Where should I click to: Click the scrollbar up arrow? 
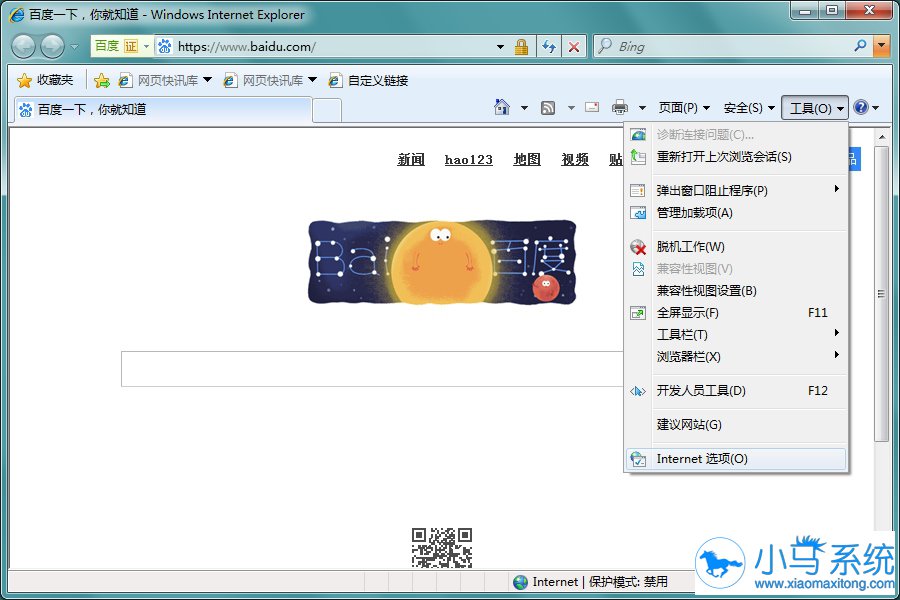click(x=881, y=137)
